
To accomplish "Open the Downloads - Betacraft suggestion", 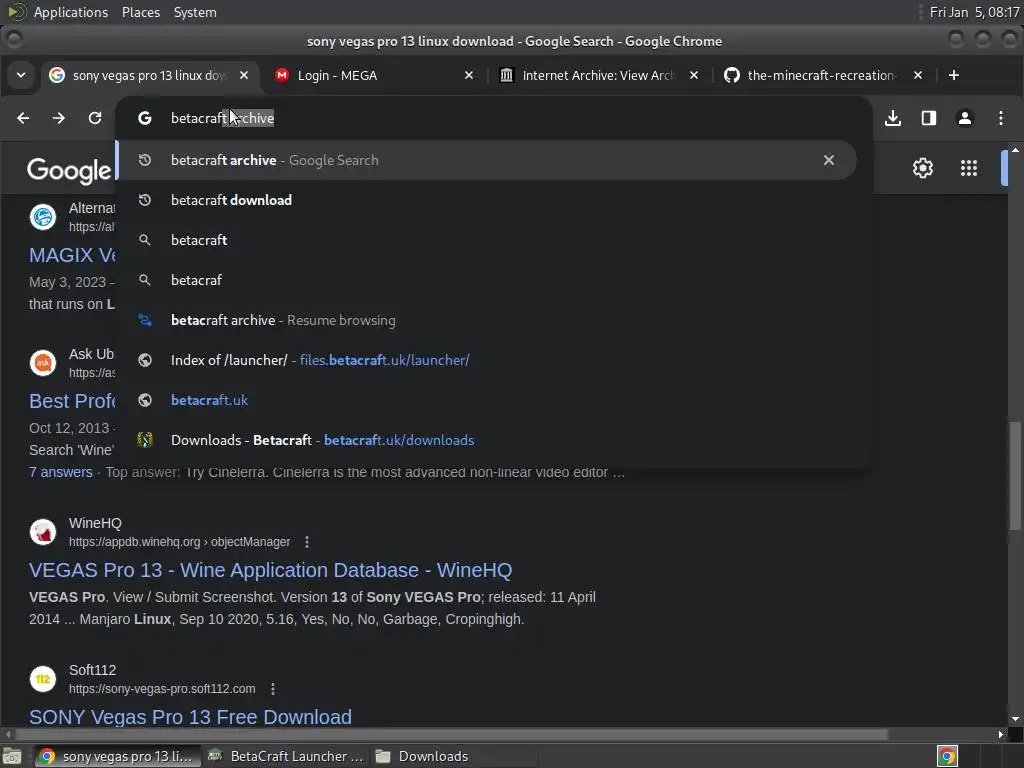I will point(487,440).
